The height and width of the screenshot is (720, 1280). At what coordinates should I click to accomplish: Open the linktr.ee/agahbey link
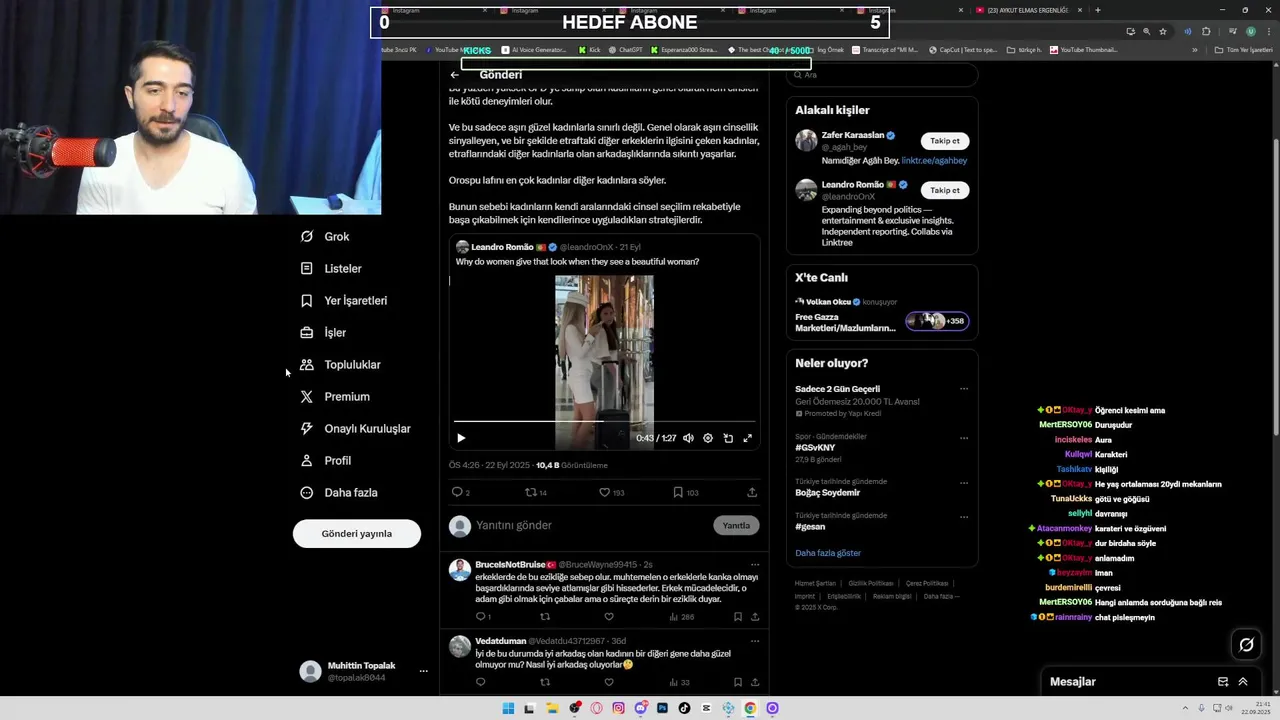(x=934, y=160)
